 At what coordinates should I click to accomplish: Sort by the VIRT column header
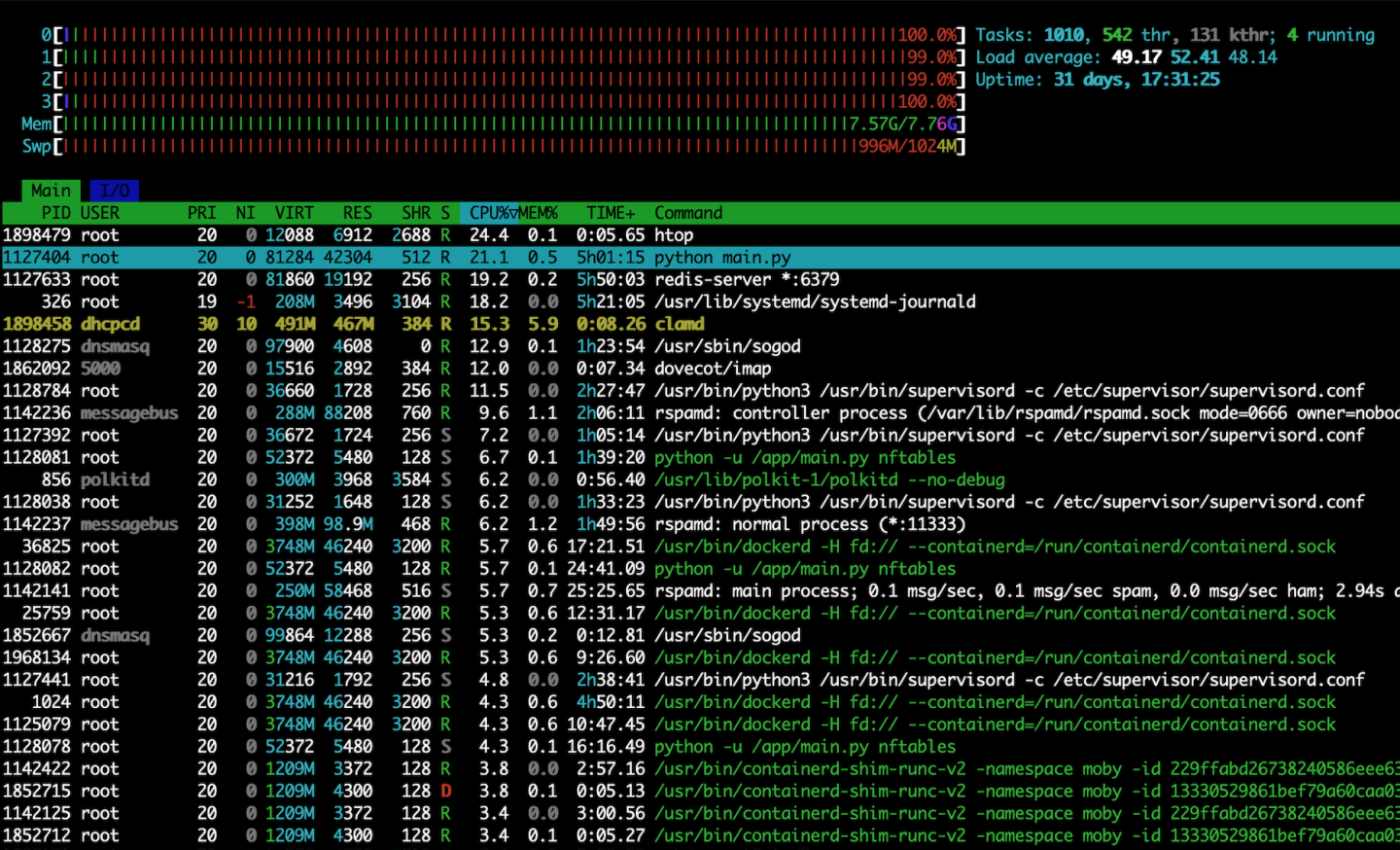pos(294,213)
